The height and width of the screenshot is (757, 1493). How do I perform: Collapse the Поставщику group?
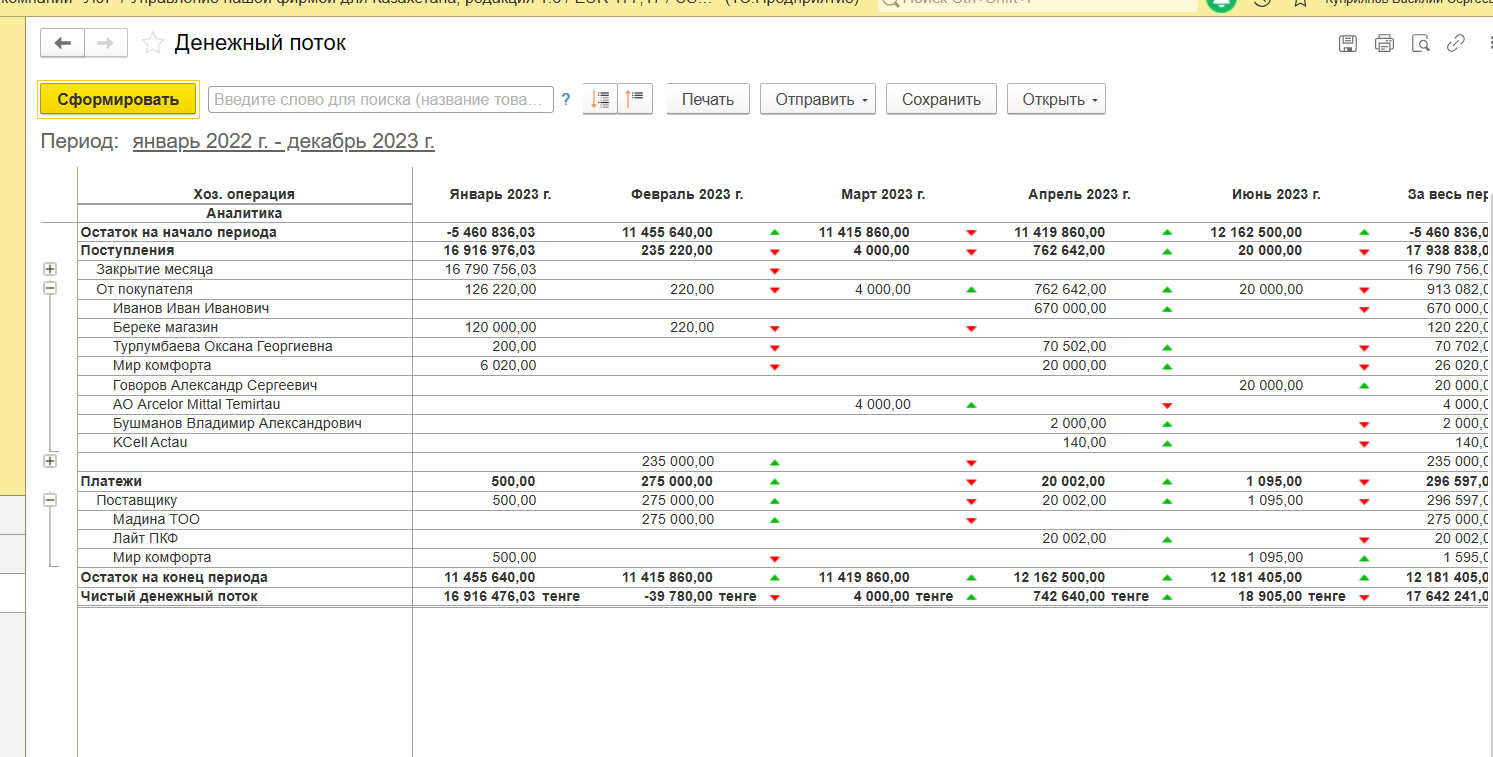50,500
